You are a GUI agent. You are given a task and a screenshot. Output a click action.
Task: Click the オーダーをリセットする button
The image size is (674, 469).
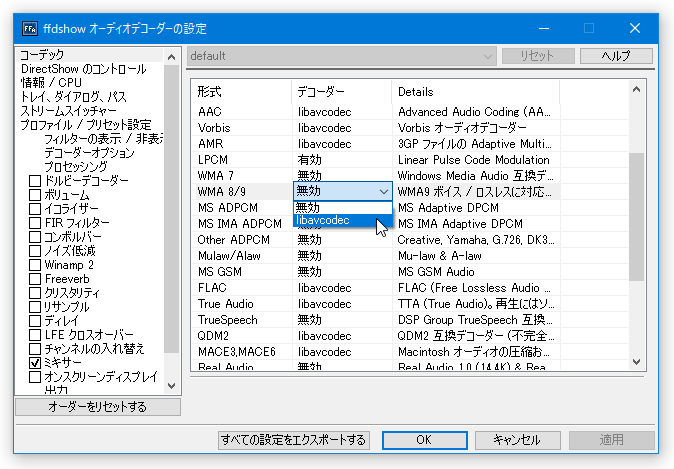click(98, 407)
